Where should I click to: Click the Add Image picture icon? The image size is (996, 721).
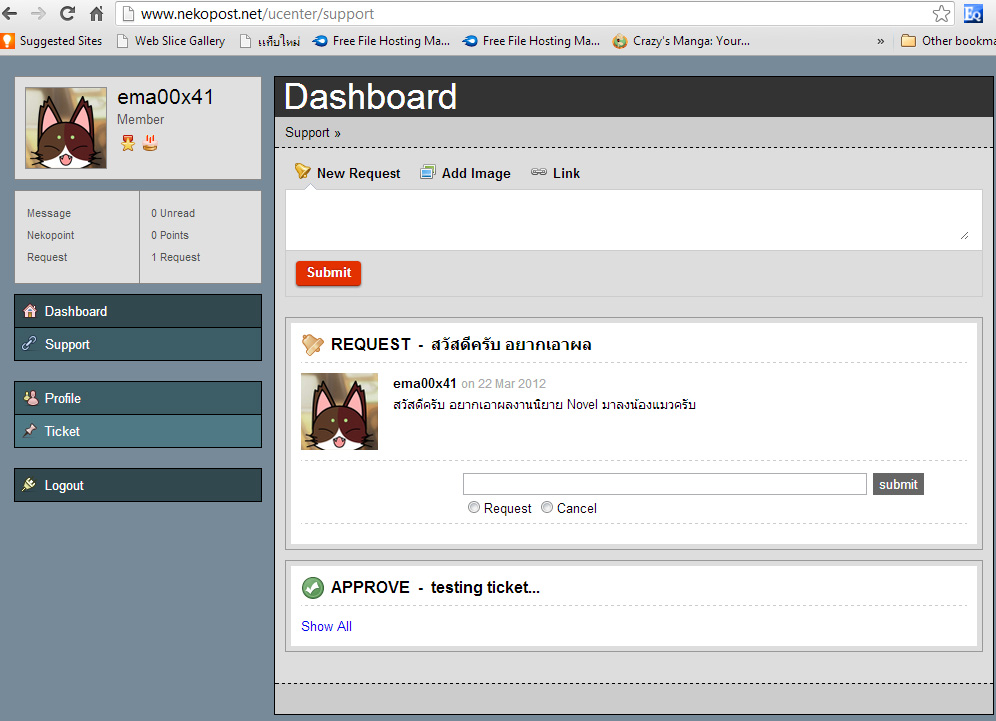point(427,172)
